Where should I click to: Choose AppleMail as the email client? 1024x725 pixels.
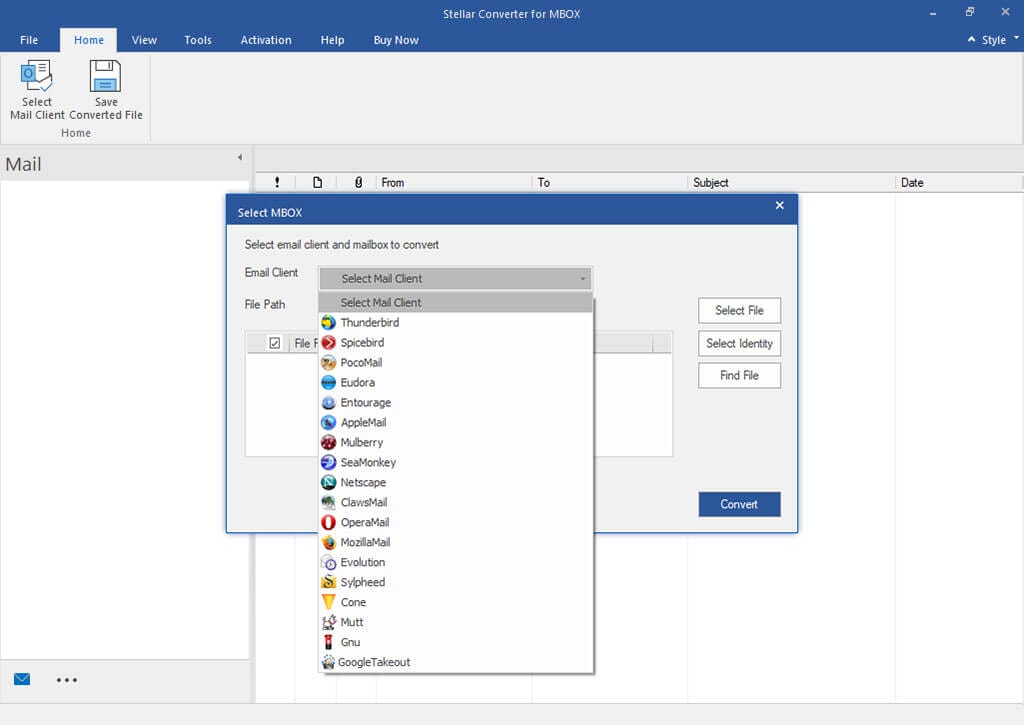pyautogui.click(x=366, y=422)
